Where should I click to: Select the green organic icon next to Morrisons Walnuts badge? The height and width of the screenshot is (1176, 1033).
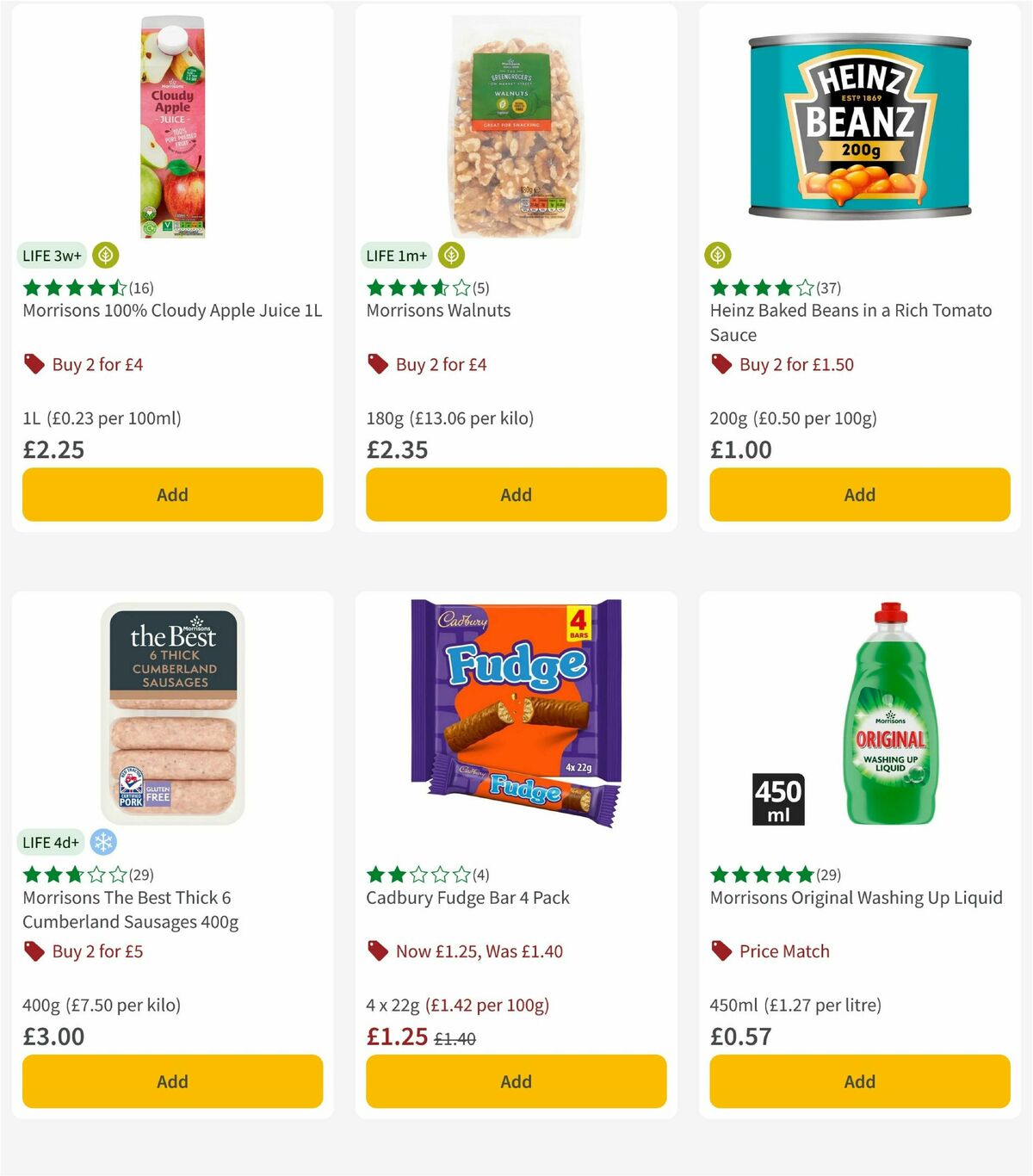point(450,256)
